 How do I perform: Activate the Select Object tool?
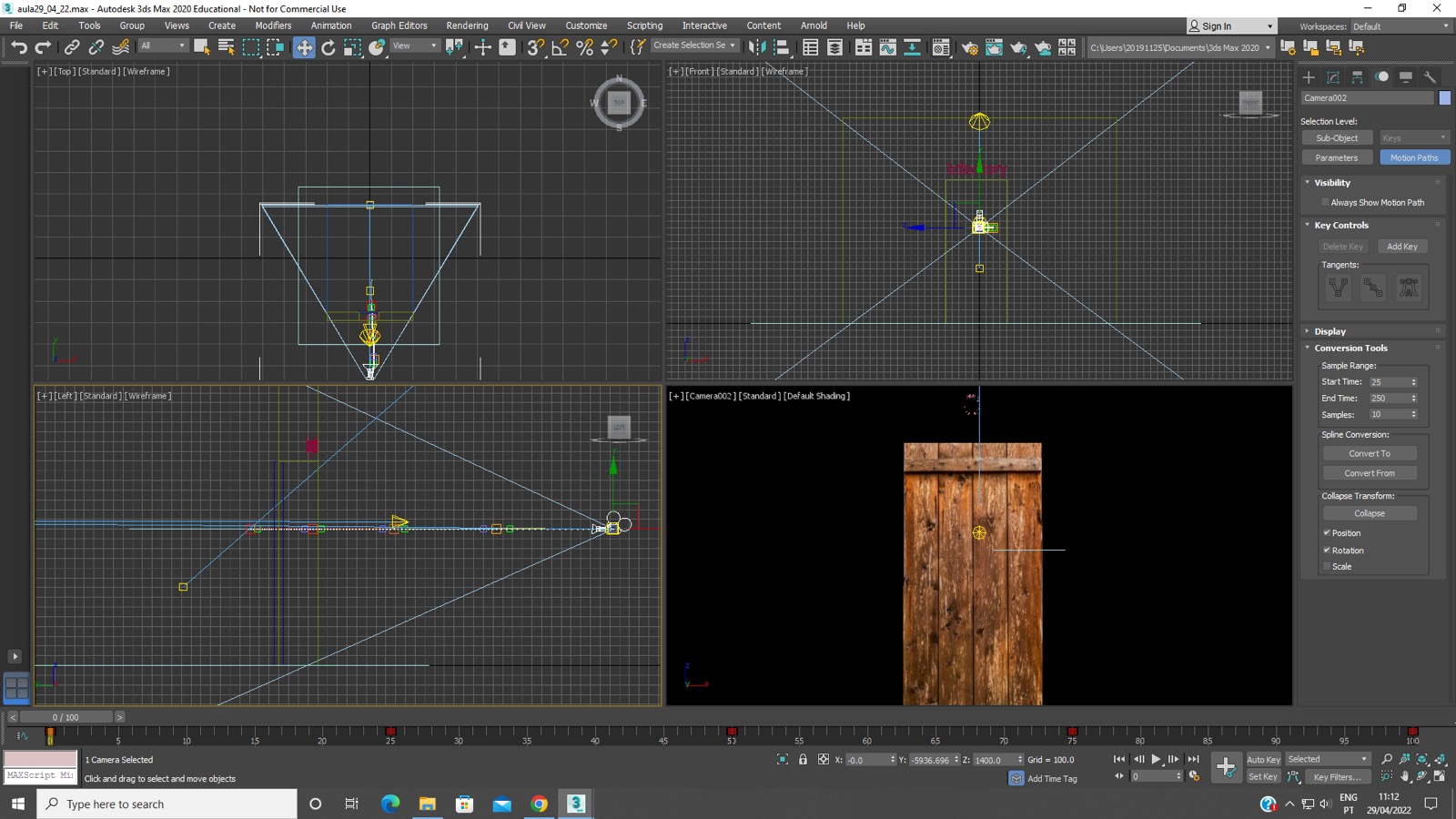[x=202, y=47]
